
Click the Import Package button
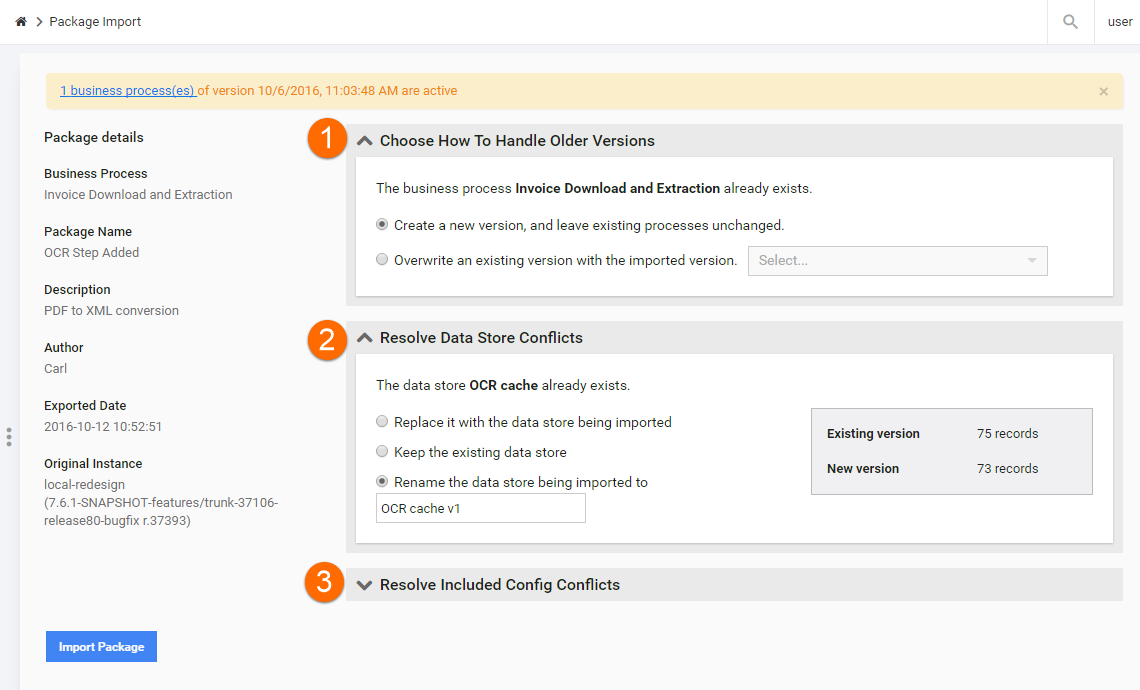coord(101,646)
